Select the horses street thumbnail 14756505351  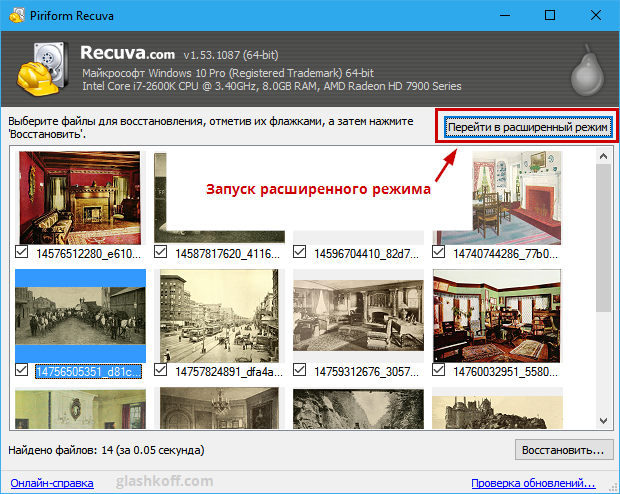80,316
